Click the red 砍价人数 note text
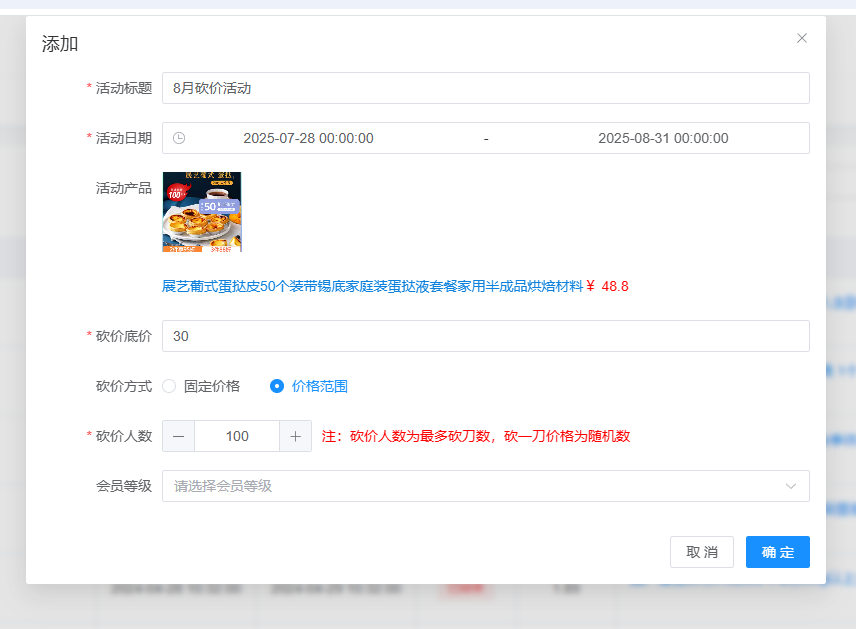Image resolution: width=856 pixels, height=629 pixels. tap(476, 436)
